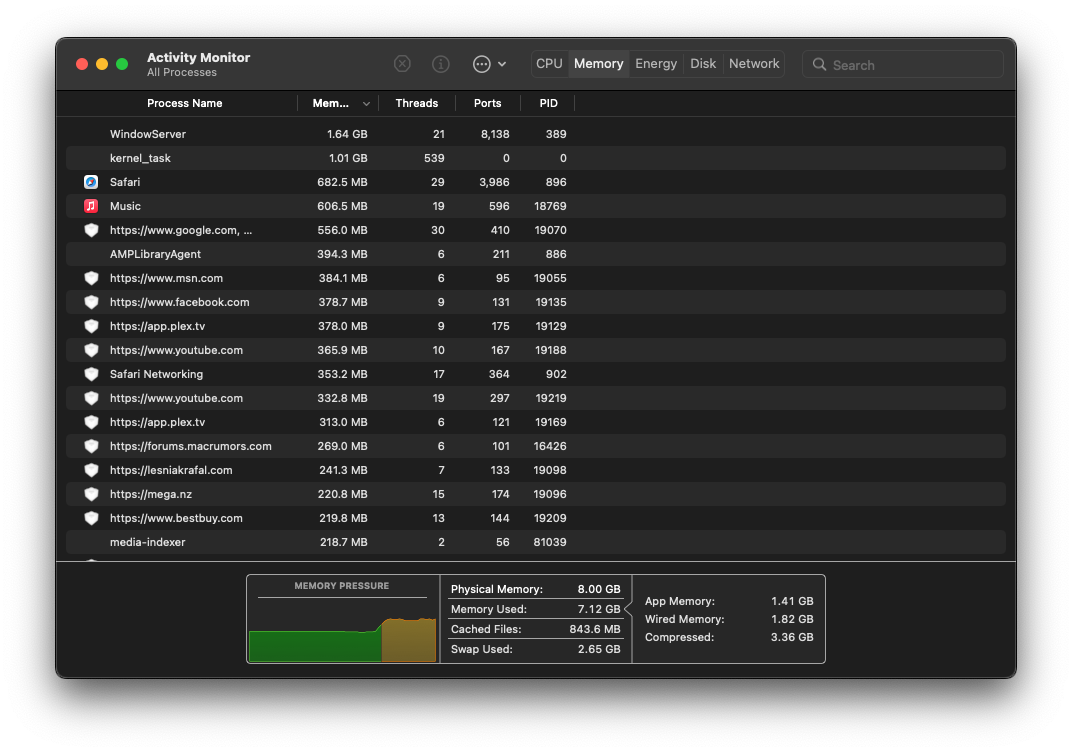1072x752 pixels.
Task: Sort by PID column header
Action: point(548,103)
